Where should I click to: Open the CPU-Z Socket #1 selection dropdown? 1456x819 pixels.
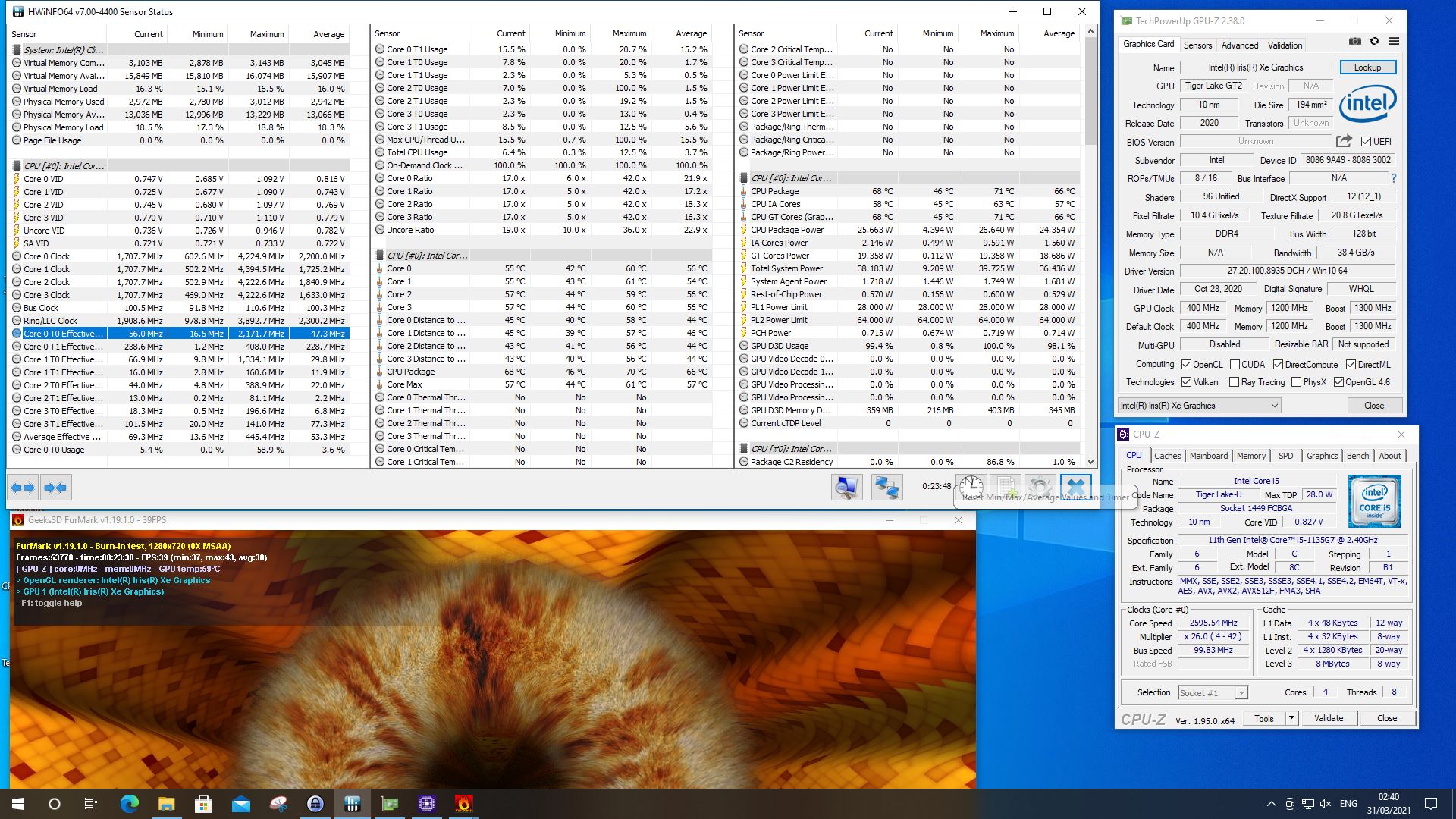coord(1213,692)
